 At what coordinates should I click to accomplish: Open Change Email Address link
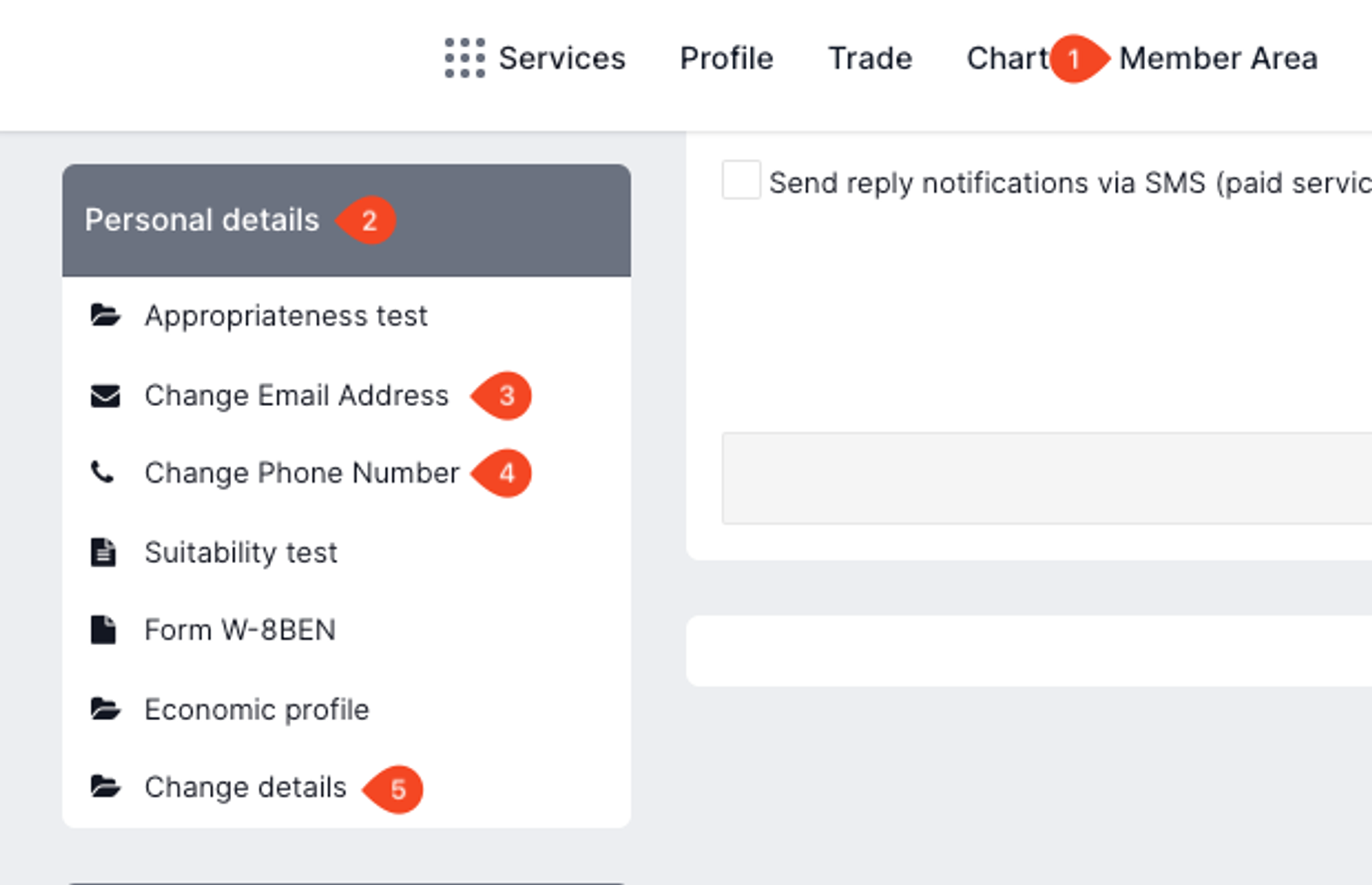[x=296, y=396]
